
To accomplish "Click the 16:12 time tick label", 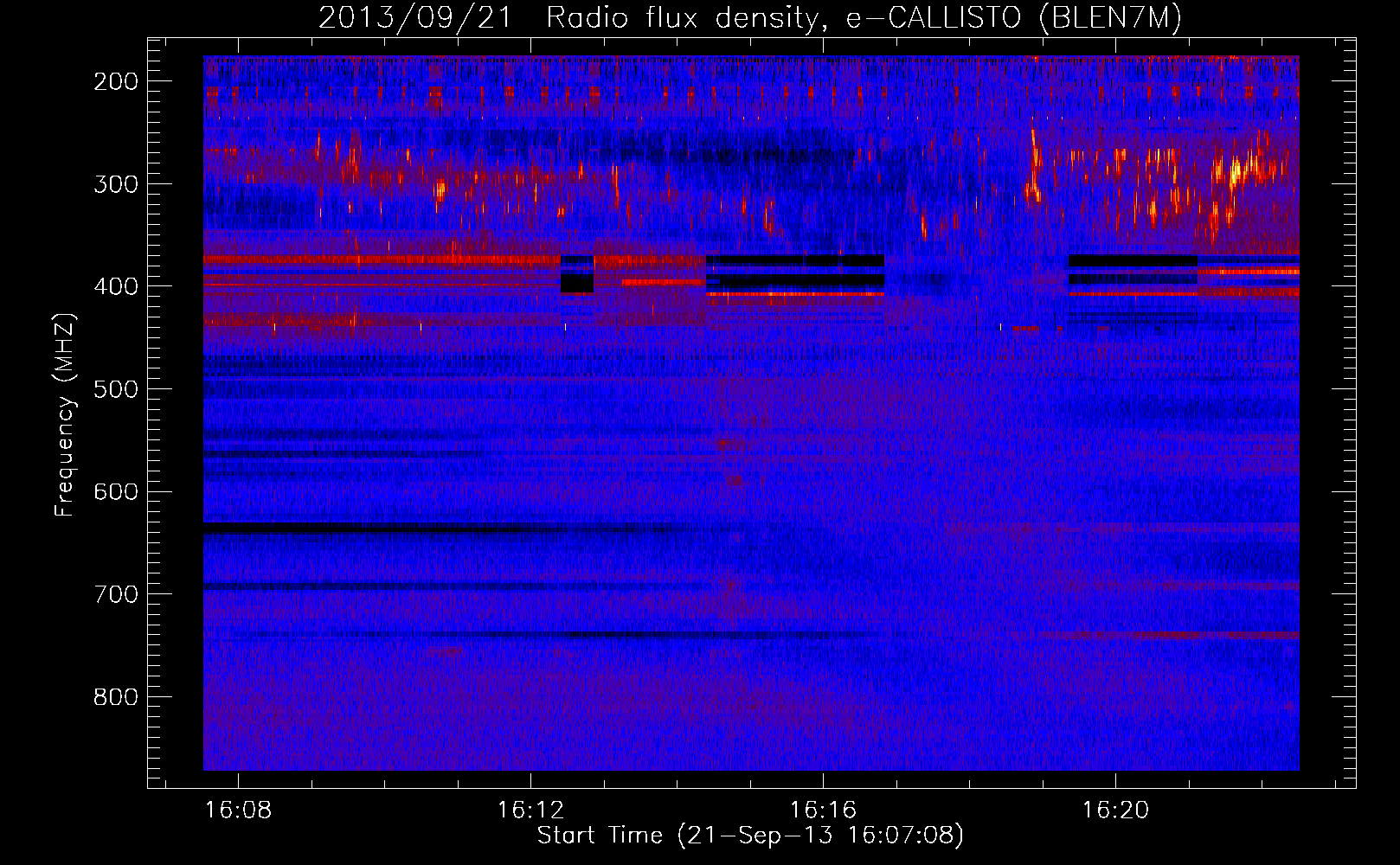I will click(530, 810).
